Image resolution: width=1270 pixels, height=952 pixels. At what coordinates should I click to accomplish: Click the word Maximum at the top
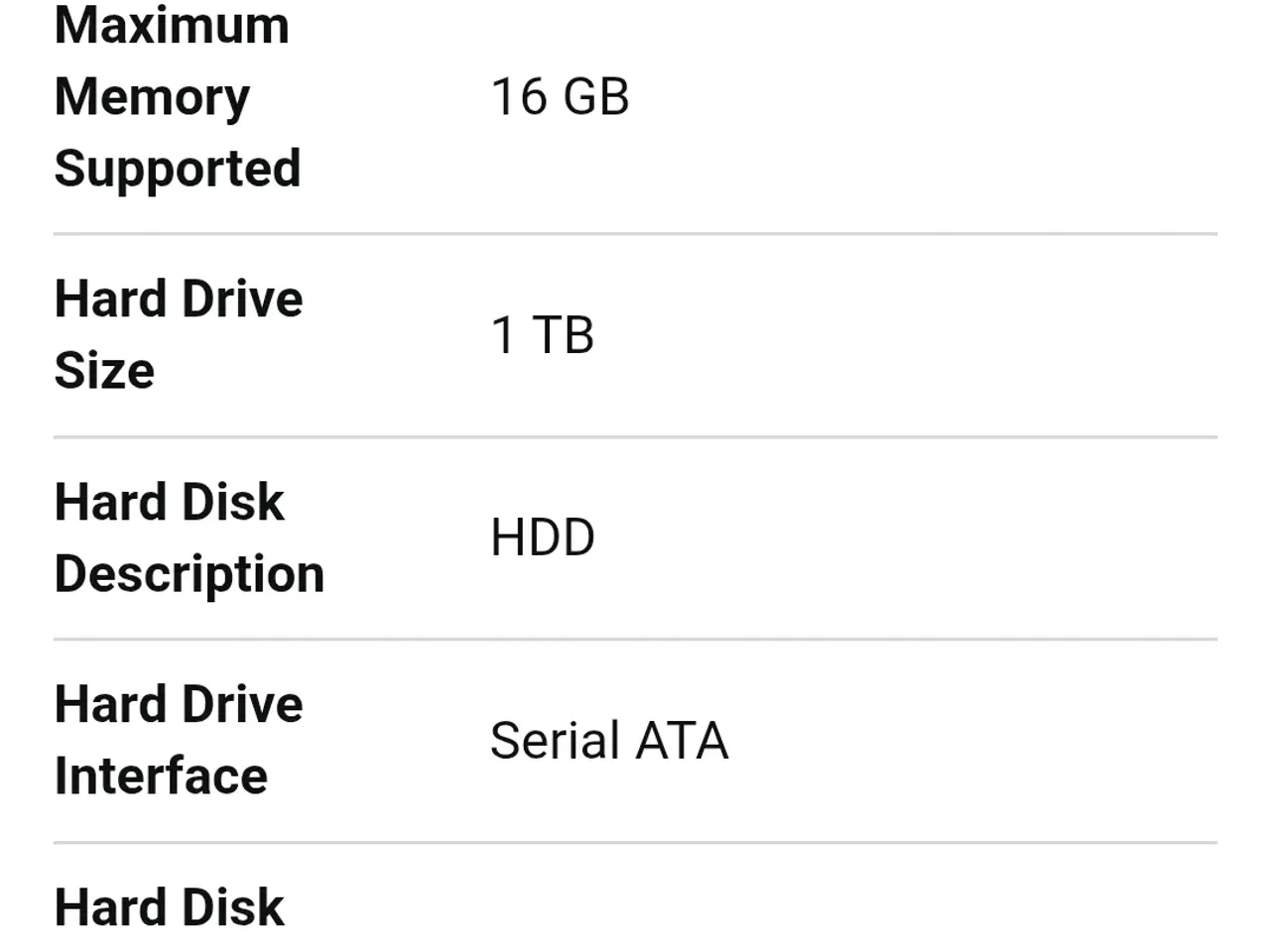pyautogui.click(x=172, y=24)
